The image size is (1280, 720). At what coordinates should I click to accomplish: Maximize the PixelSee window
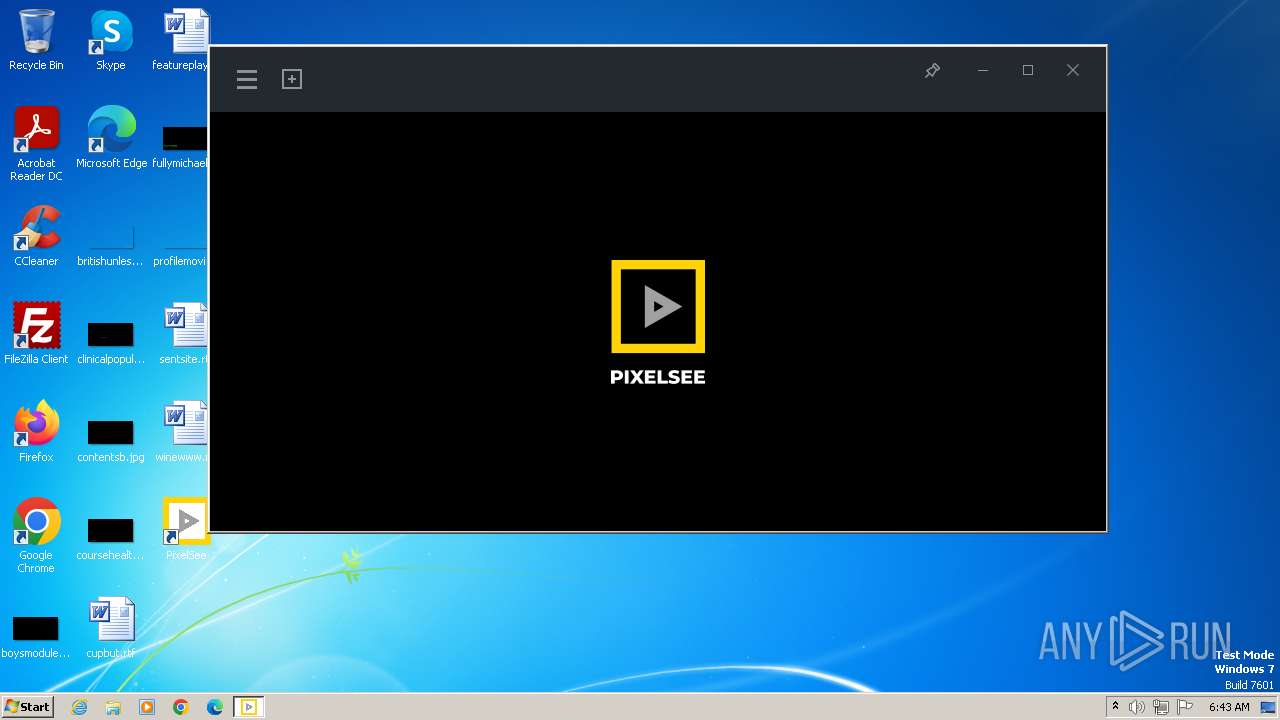(x=1028, y=70)
